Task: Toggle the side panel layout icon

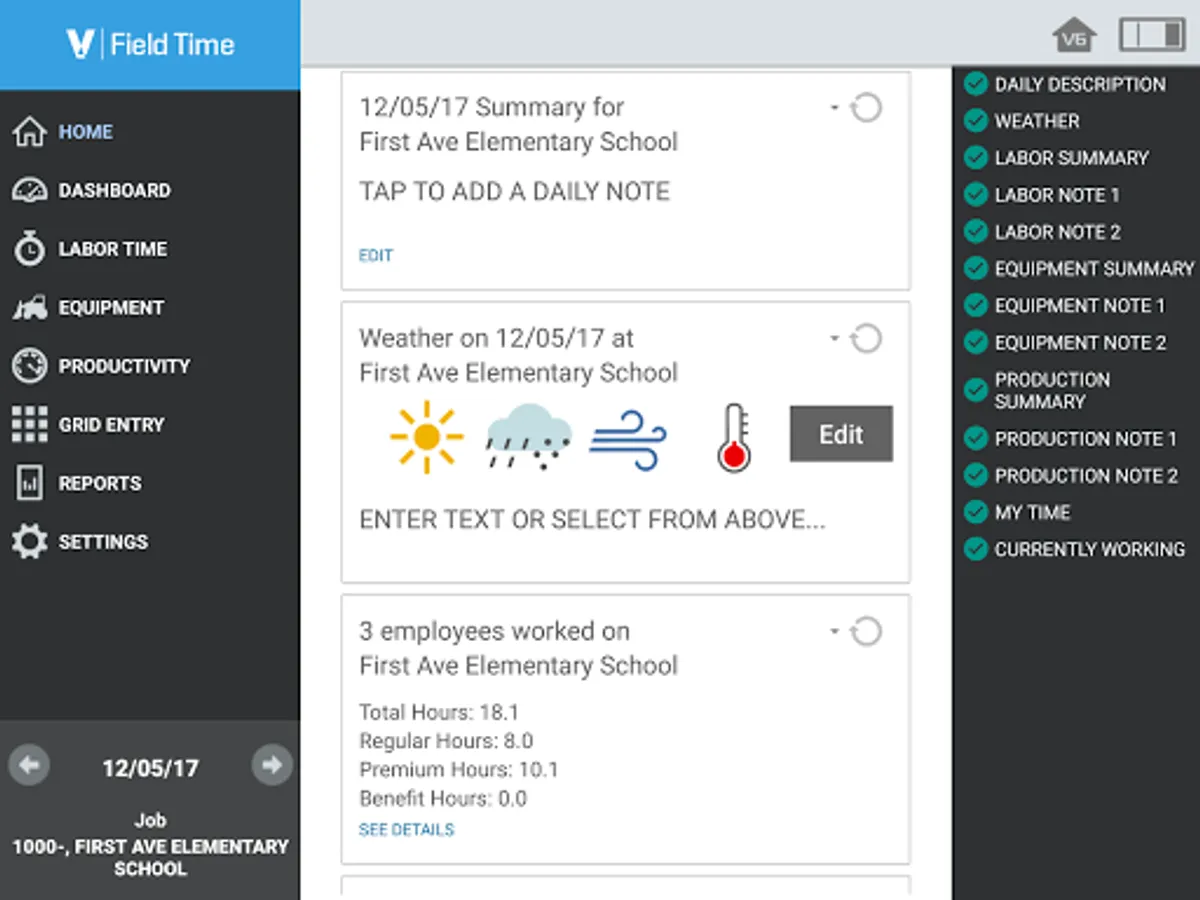Action: click(x=1152, y=35)
